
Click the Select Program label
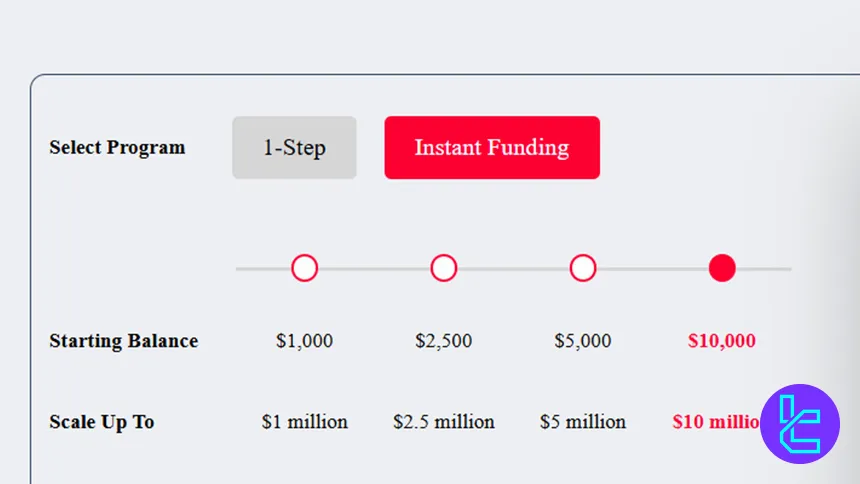[117, 148]
